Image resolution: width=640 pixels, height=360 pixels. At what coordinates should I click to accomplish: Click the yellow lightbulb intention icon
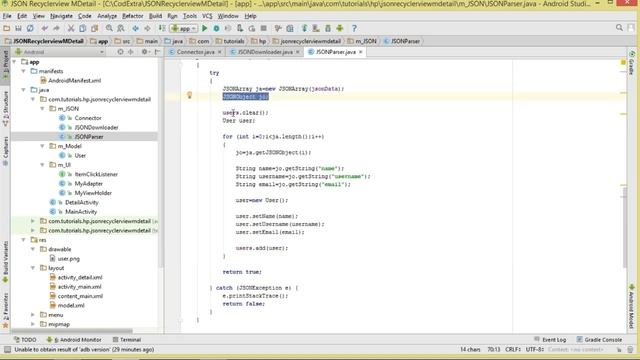click(189, 95)
